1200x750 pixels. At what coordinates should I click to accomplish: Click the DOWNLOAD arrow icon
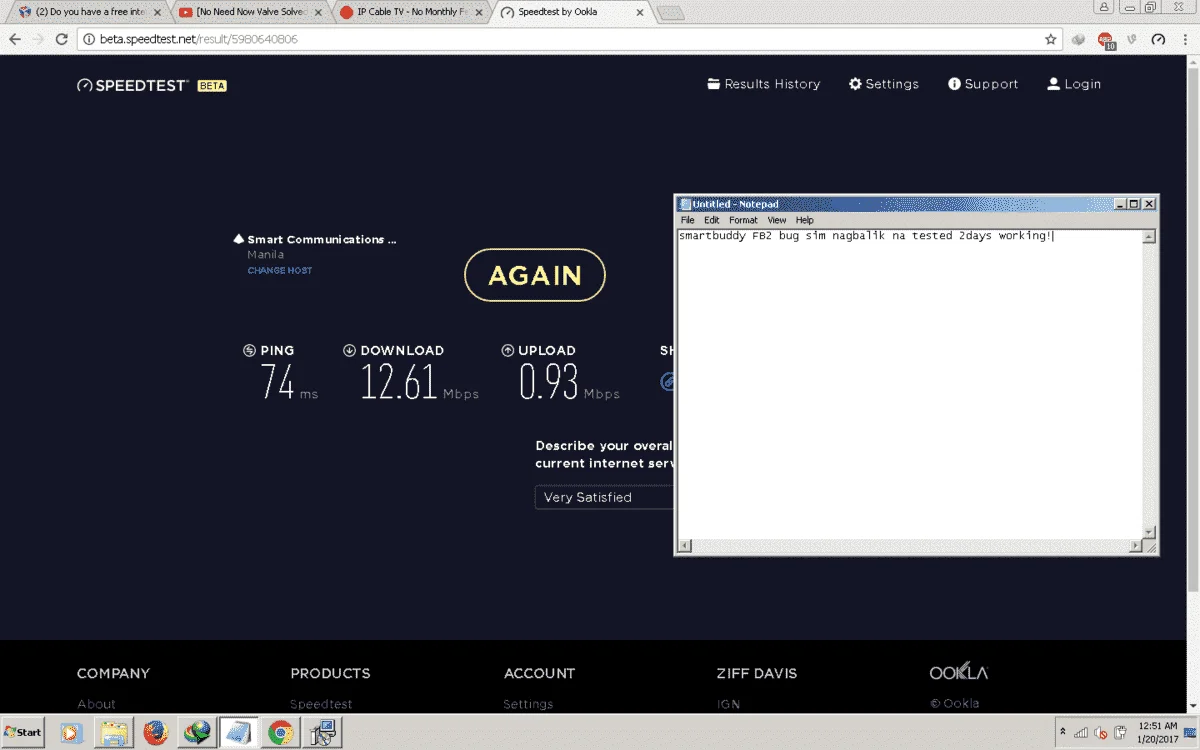point(349,350)
